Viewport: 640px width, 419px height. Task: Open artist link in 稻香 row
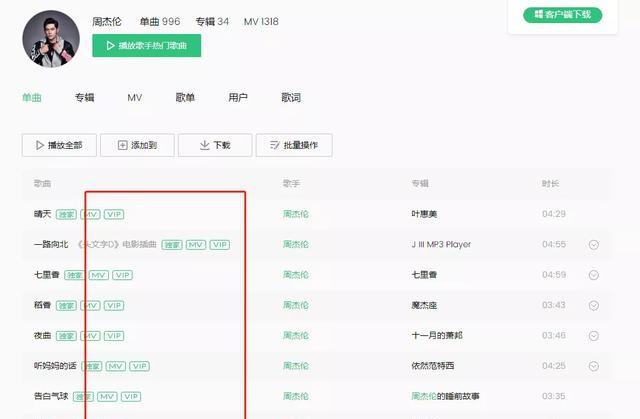pyautogui.click(x=296, y=305)
